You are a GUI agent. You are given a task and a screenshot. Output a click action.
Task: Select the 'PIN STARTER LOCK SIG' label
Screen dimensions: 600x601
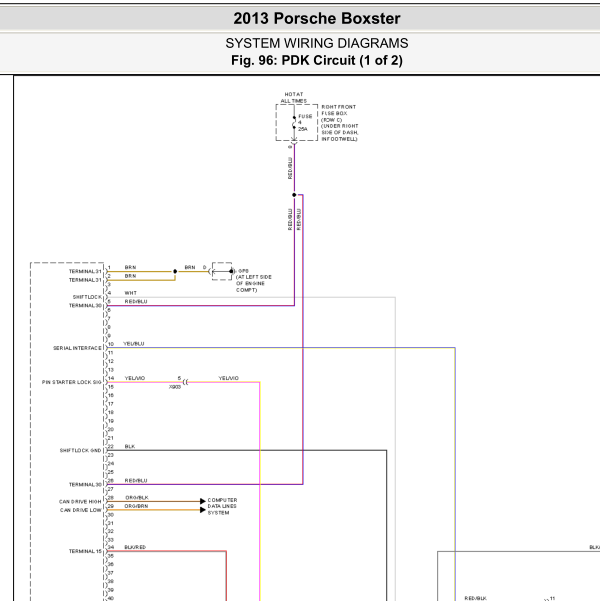(x=72, y=382)
